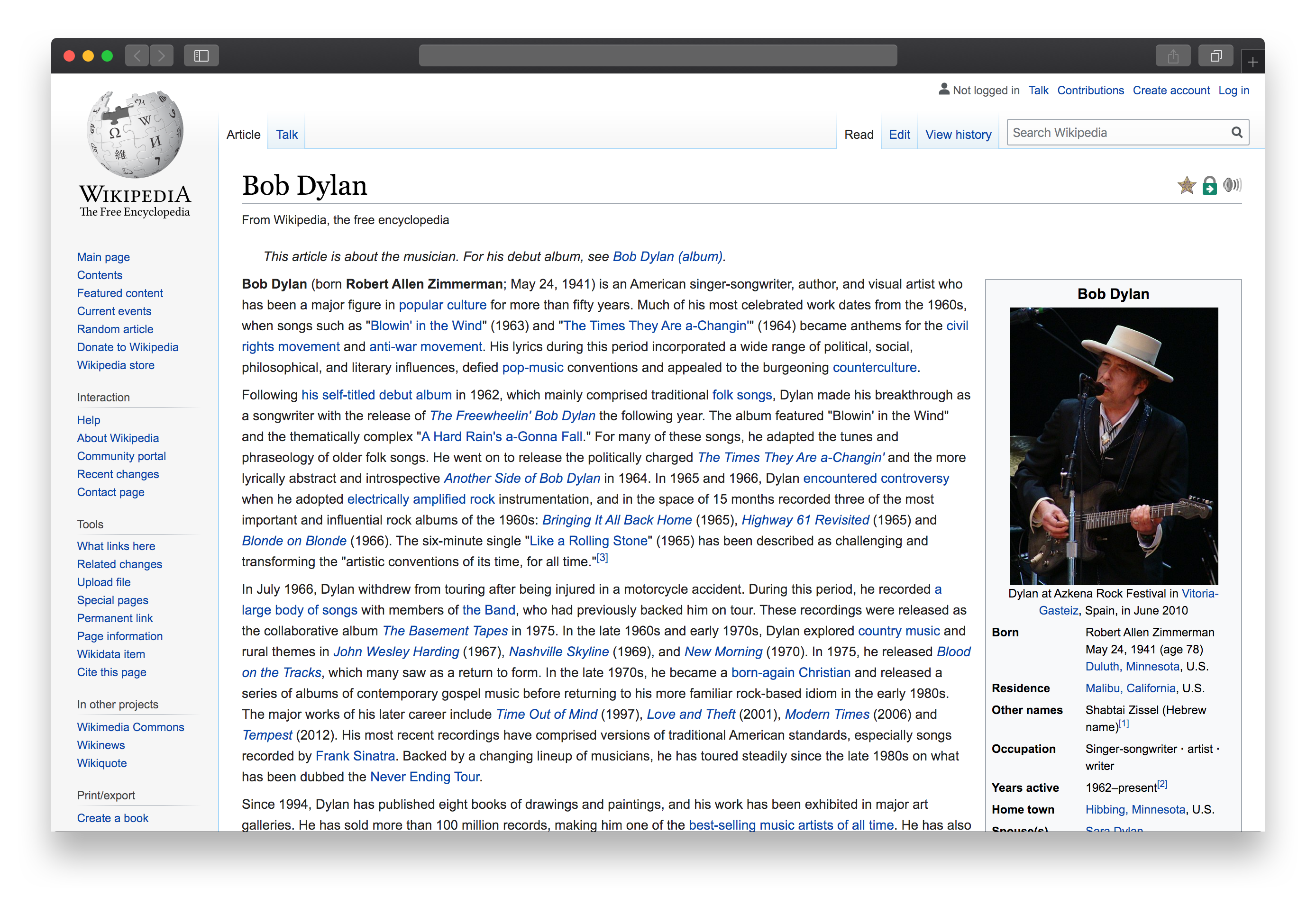This screenshot has height=905, width=1316.
Task: Click the browser address bar
Action: tap(658, 55)
